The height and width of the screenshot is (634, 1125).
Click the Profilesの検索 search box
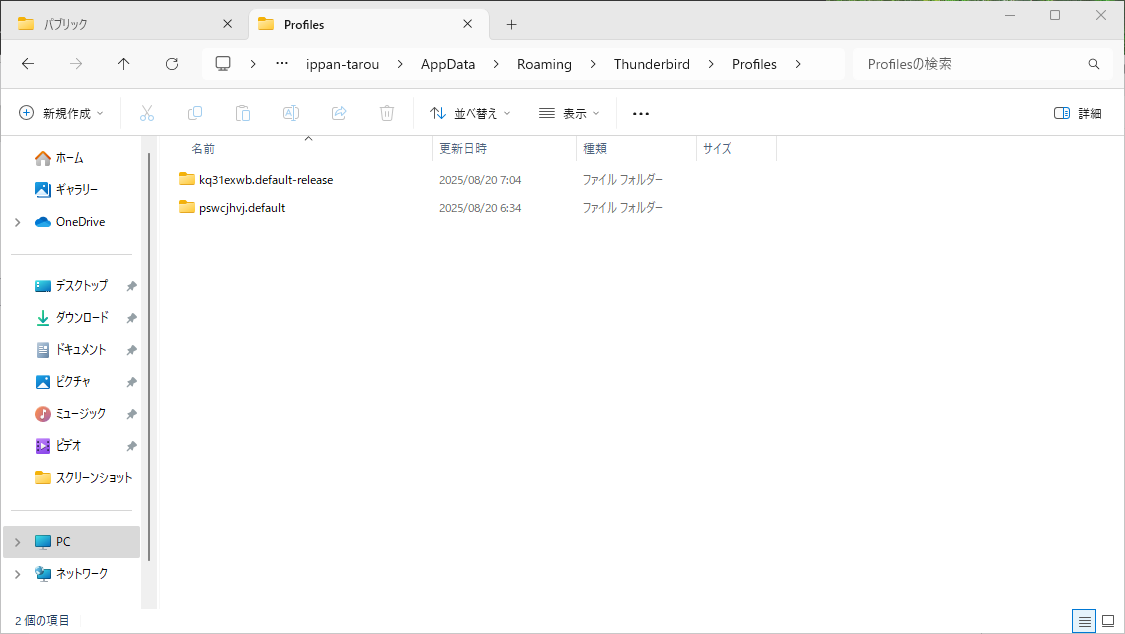pos(970,64)
